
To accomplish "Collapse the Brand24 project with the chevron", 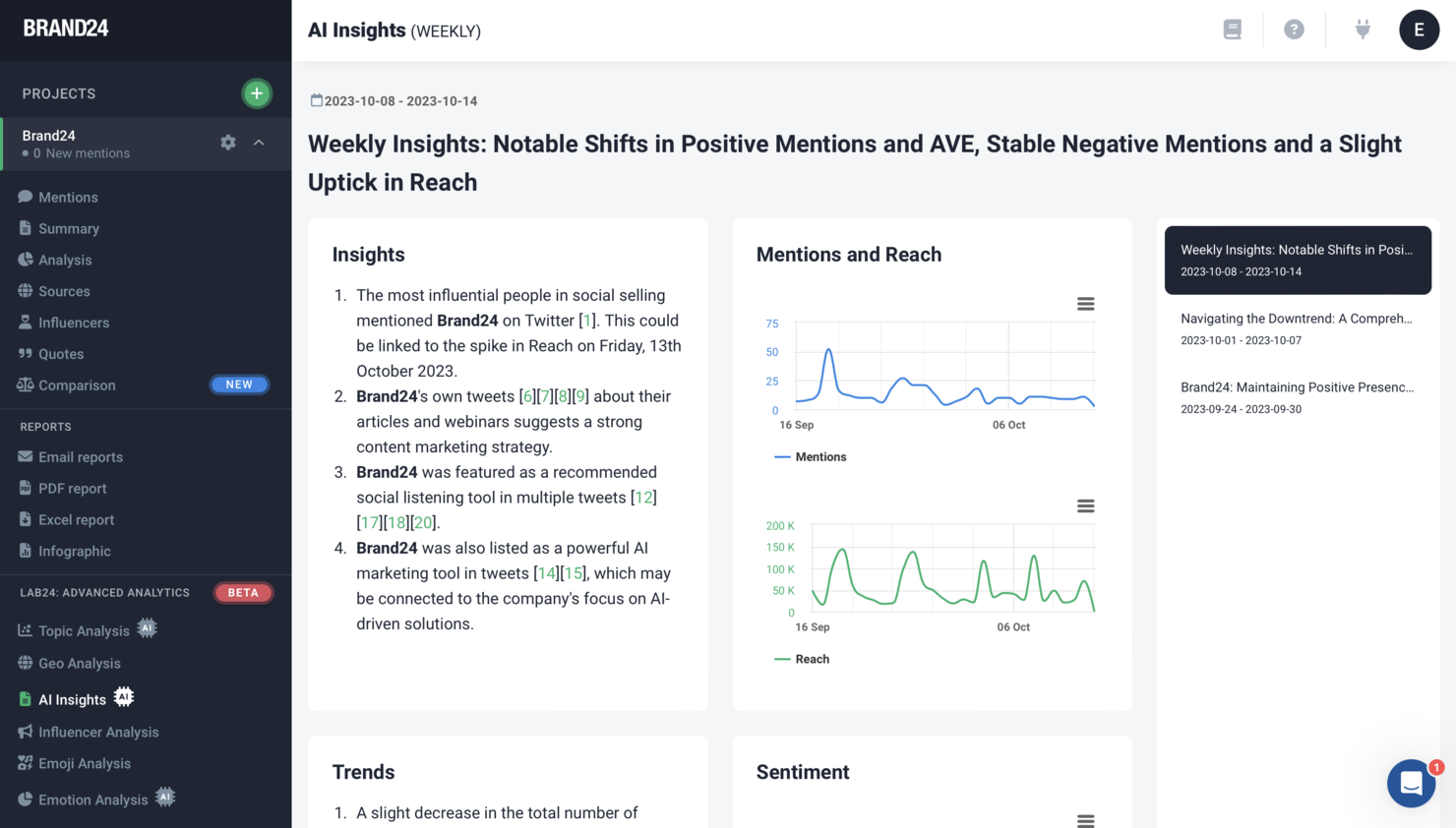I will coord(259,143).
